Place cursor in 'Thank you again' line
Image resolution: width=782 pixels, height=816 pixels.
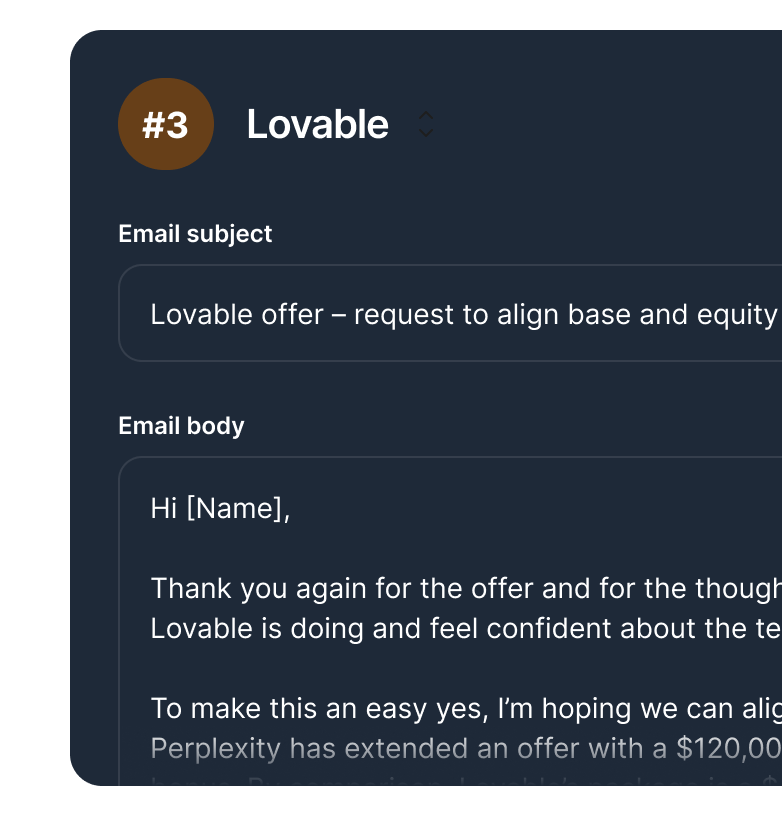tap(460, 589)
